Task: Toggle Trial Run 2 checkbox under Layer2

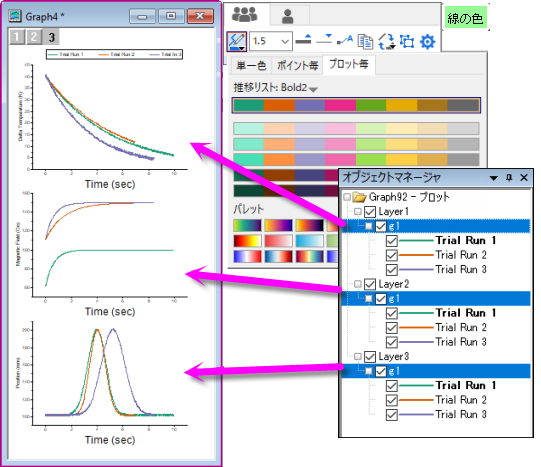Action: 392,328
